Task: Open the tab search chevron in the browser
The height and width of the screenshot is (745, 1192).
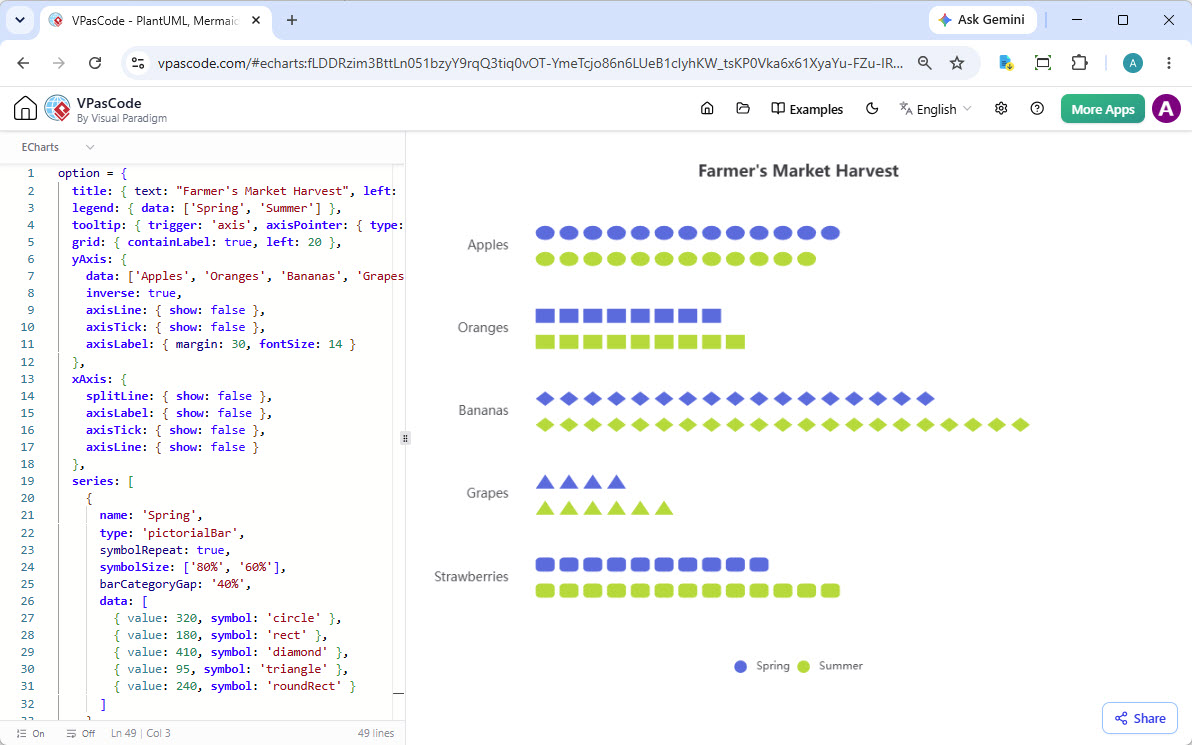Action: (20, 21)
